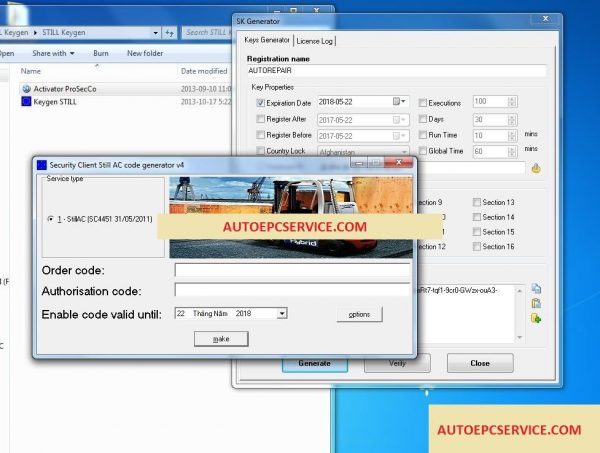This screenshot has height=453, width=600.
Task: Check the Section 15 checkbox
Action: tap(477, 232)
